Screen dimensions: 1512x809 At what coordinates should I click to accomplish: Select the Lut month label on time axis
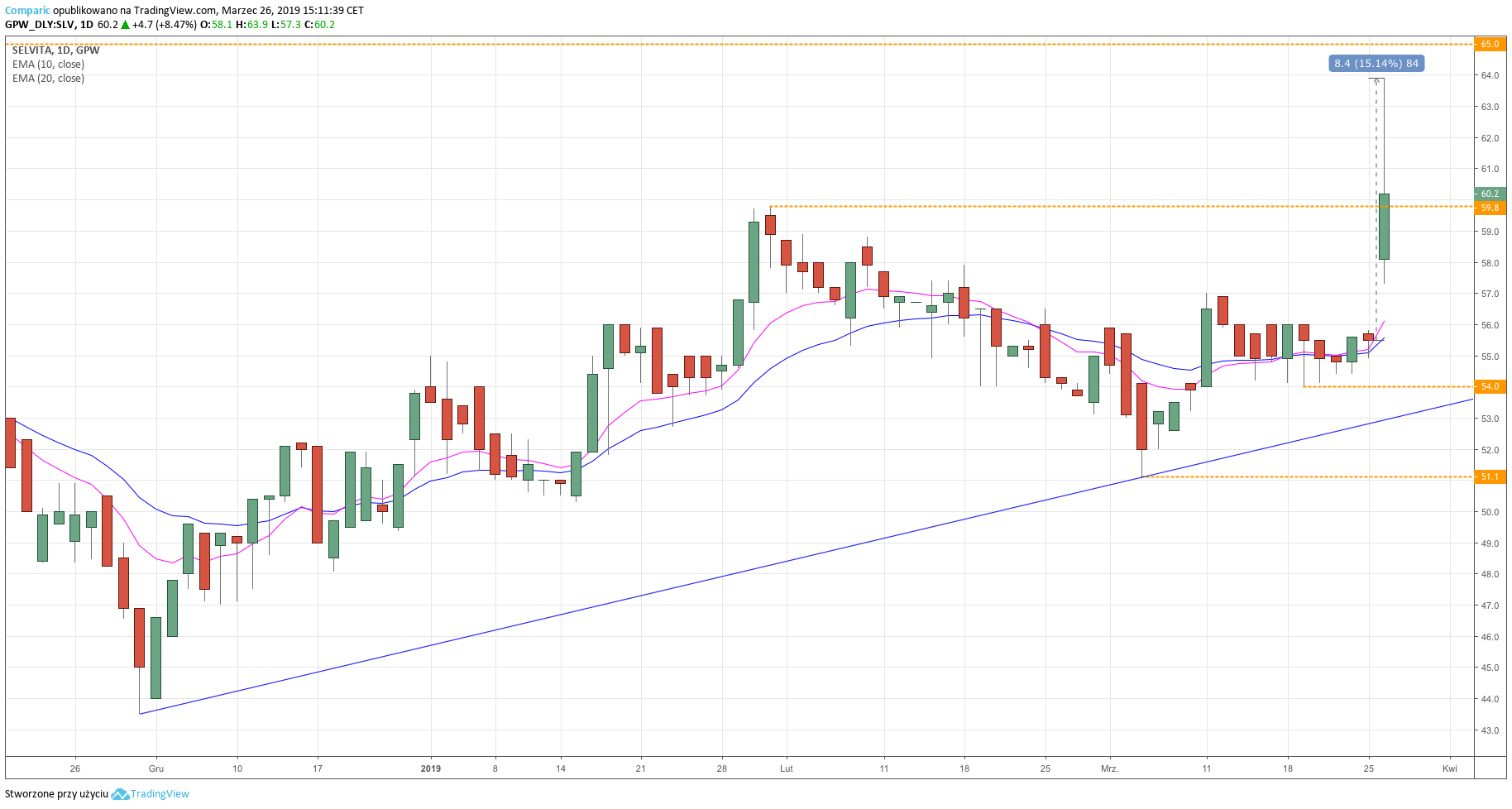point(786,768)
